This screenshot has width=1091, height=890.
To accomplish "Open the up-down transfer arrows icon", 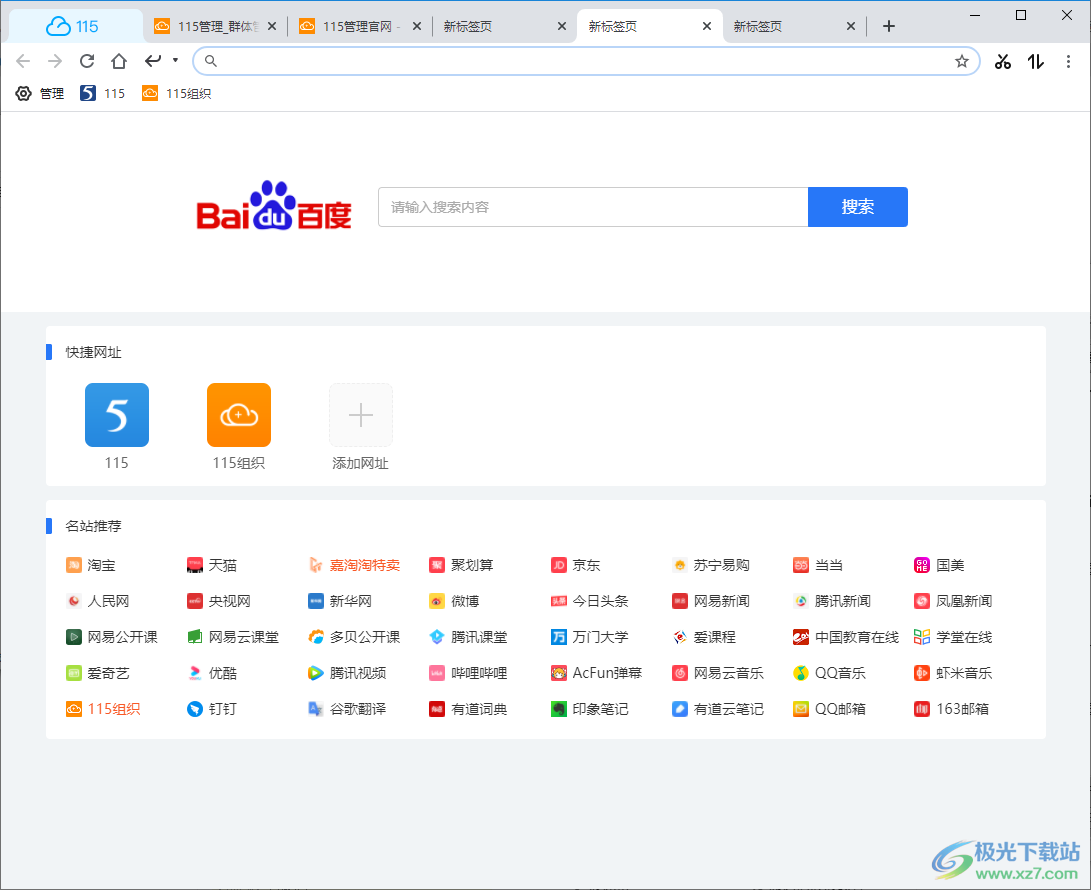I will pyautogui.click(x=1035, y=62).
